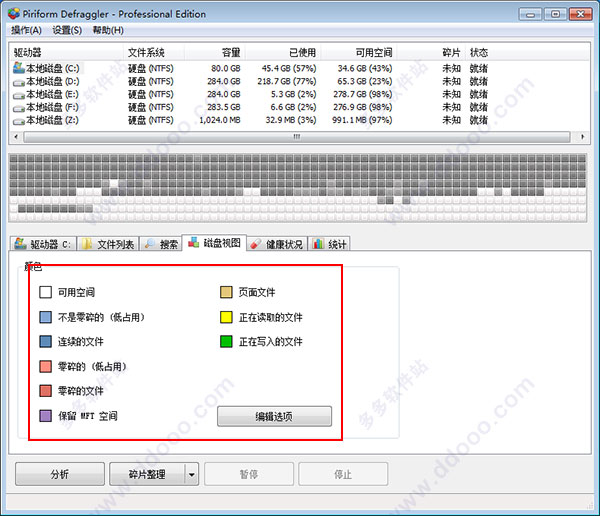The image size is (600, 516).
Task: Open the 帮助(H) menu
Action: pos(108,30)
